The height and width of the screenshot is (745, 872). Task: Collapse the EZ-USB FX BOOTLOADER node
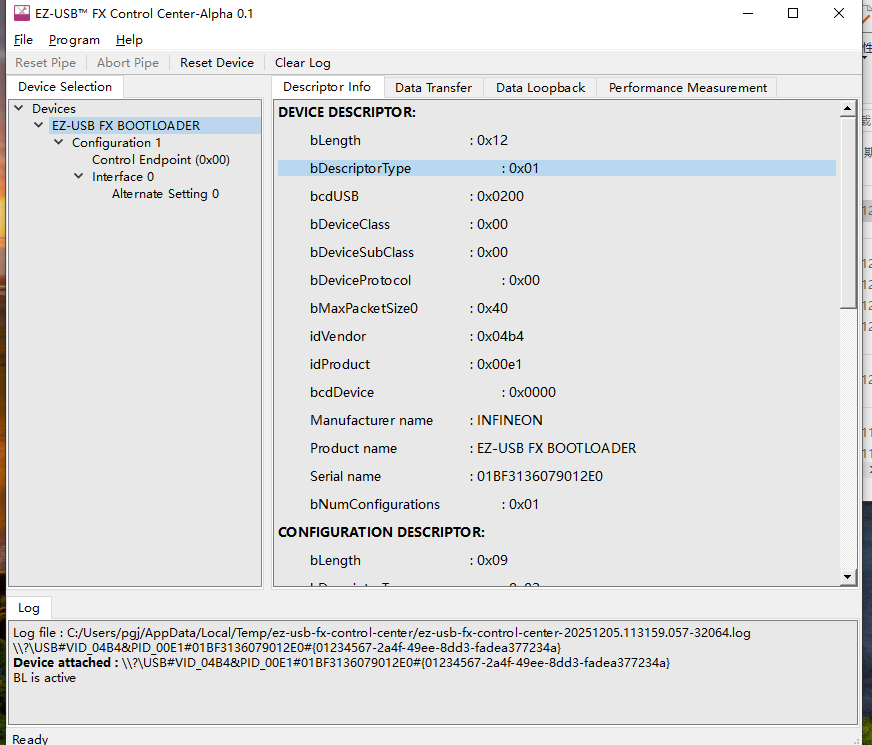click(x=39, y=125)
